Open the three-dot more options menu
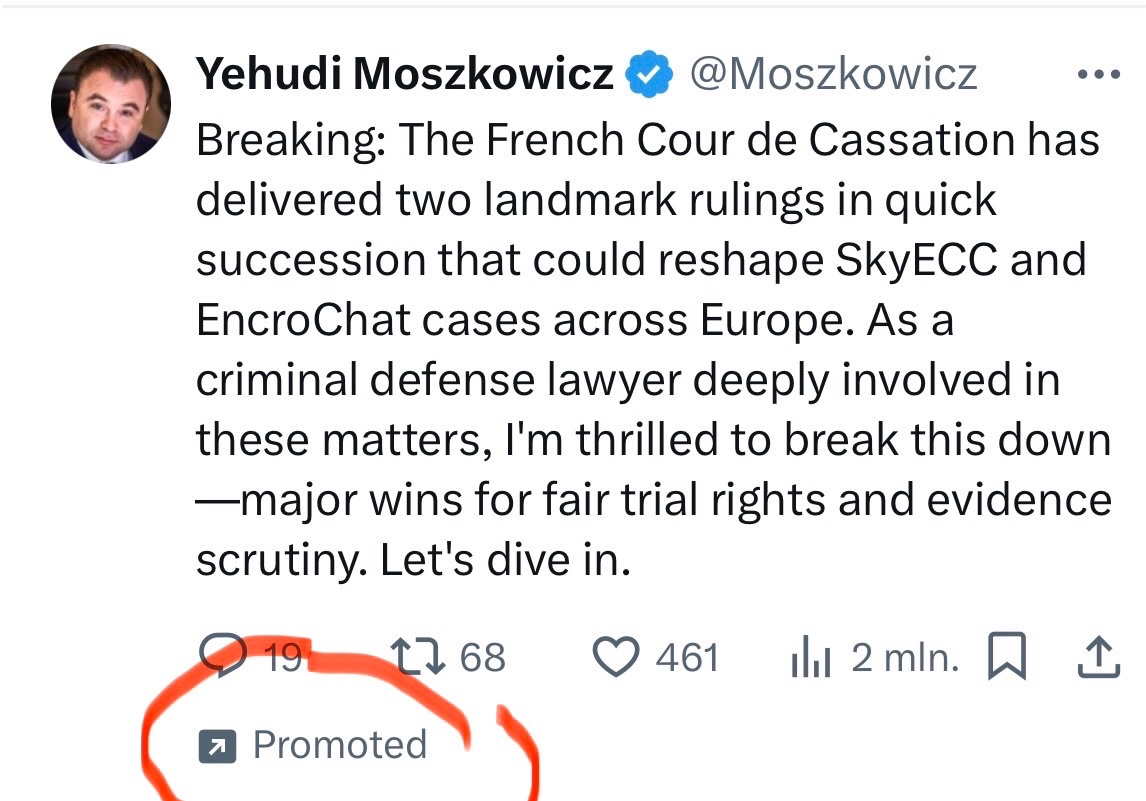Viewport: 1146px width, 801px height. tap(1097, 75)
